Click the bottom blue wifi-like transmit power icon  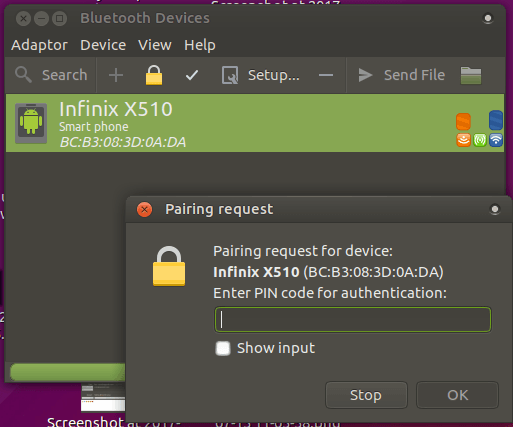(x=496, y=140)
